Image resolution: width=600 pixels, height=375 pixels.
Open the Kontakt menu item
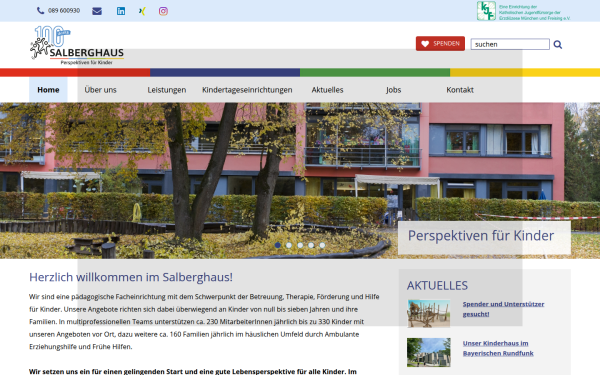(460, 90)
